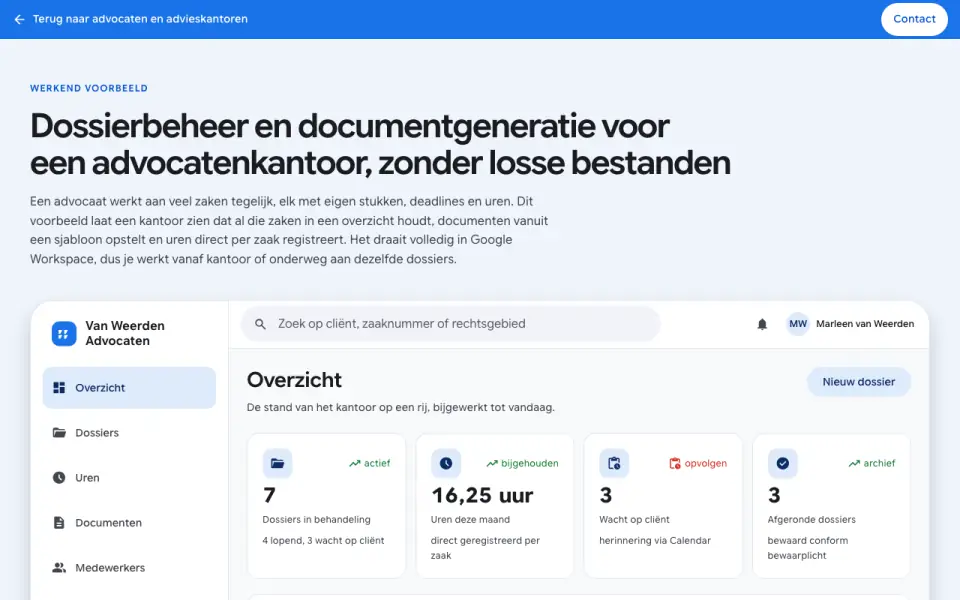
Task: Click 'direct geregistreerd per zaak' text
Action: [485, 548]
